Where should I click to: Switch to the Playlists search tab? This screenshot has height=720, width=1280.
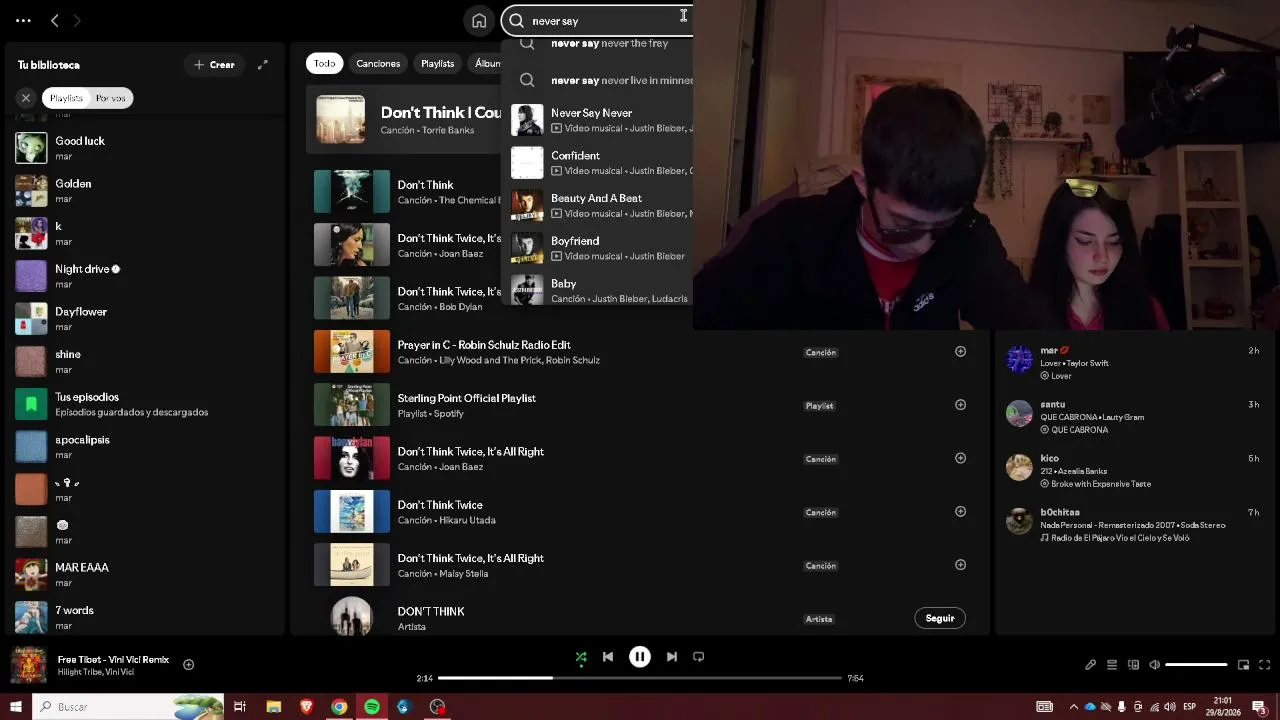pyautogui.click(x=437, y=63)
